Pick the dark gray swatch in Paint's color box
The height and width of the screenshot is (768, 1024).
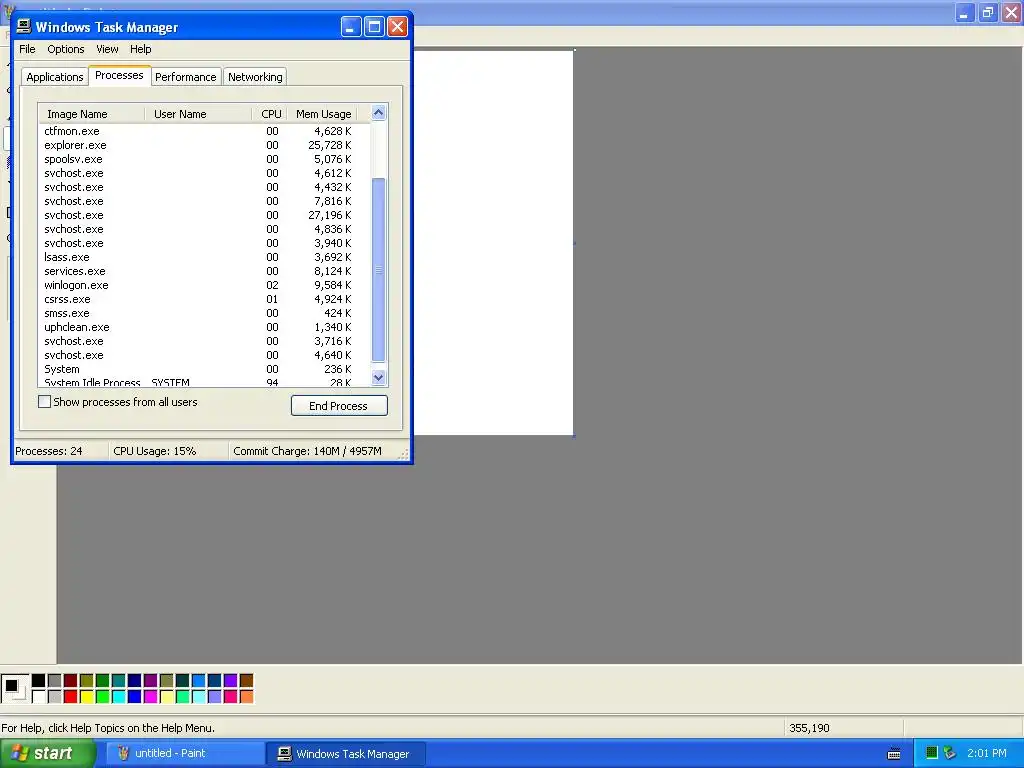pyautogui.click(x=54, y=680)
